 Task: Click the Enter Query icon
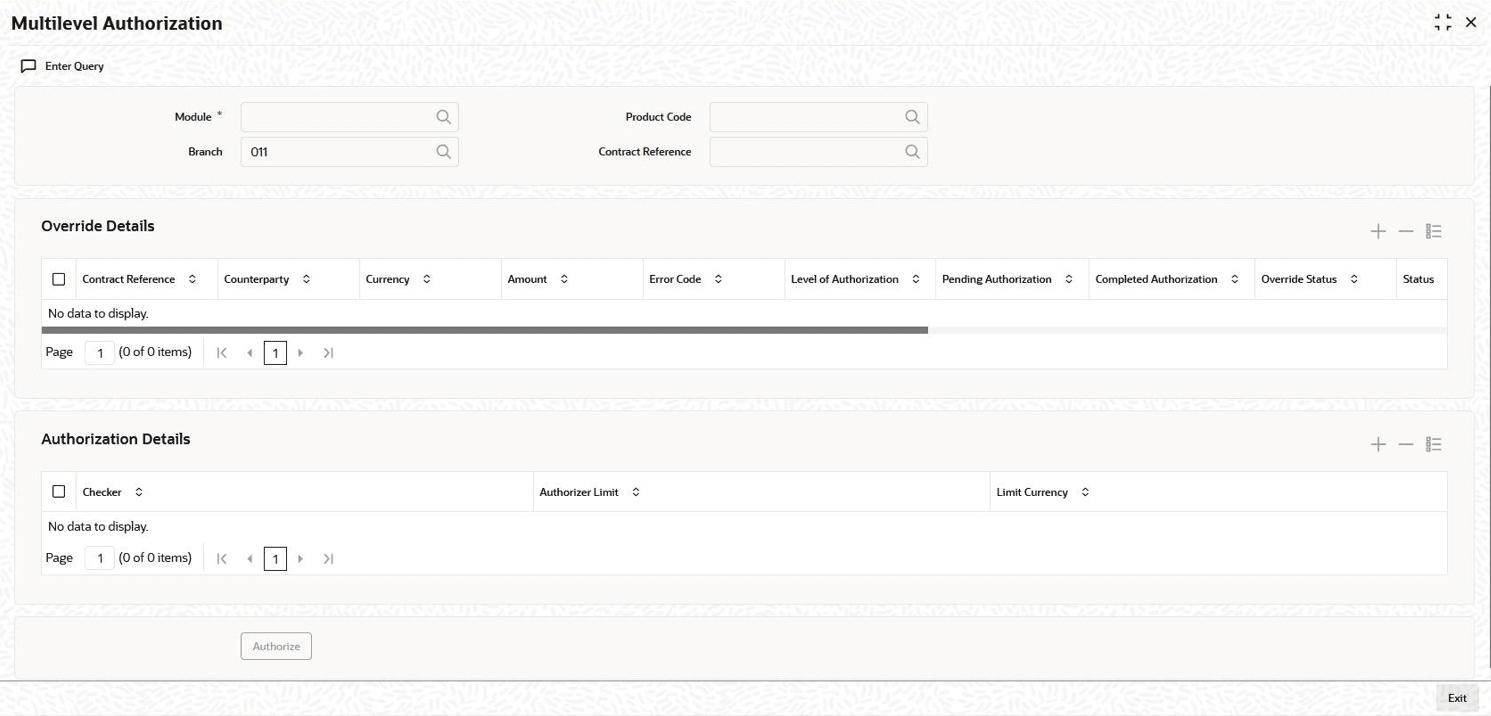pyautogui.click(x=28, y=66)
